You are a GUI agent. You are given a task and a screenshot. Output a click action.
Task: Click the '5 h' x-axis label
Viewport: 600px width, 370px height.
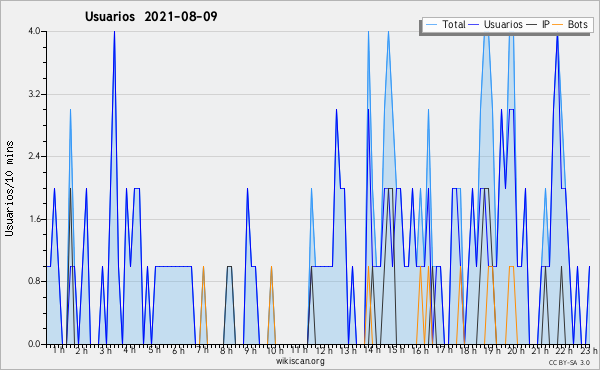[154, 350]
